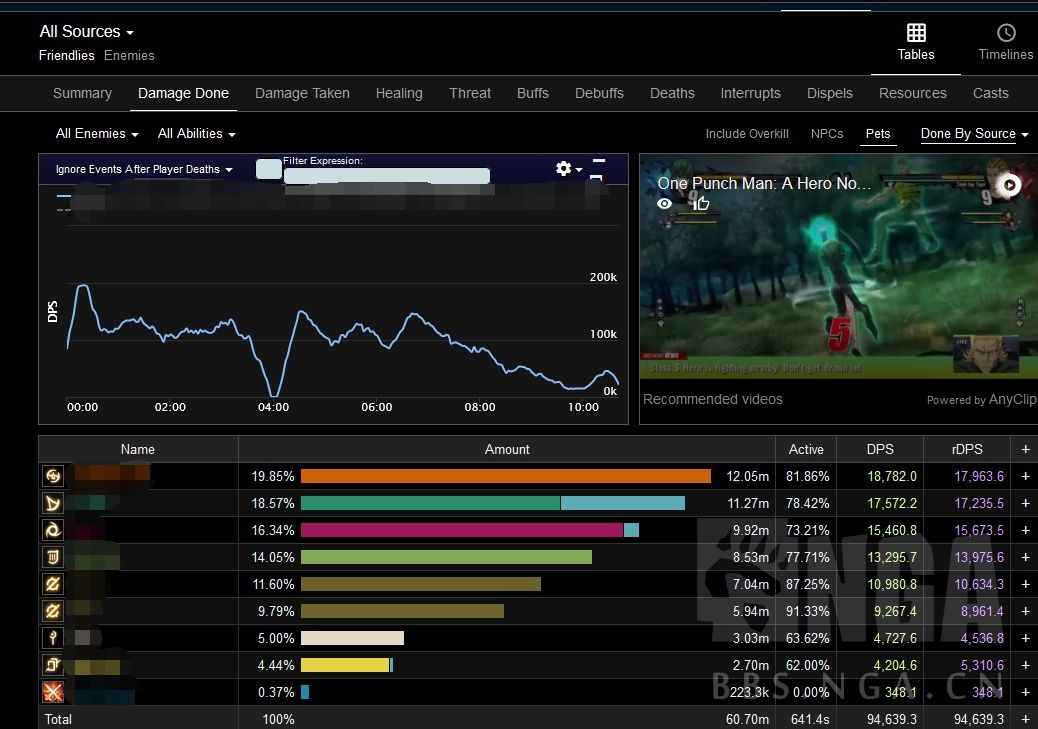Open the Tables view icon

(x=916, y=33)
